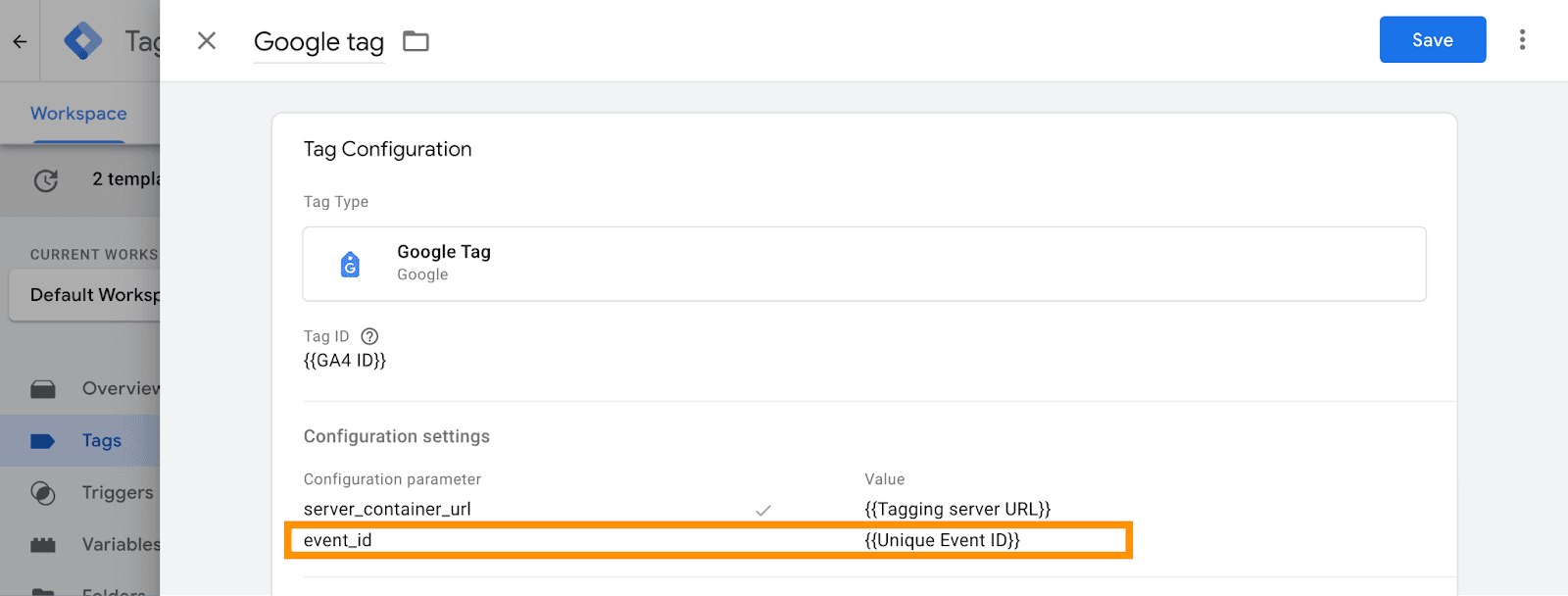Click the Google Tag type icon
1568x596 pixels.
point(350,264)
